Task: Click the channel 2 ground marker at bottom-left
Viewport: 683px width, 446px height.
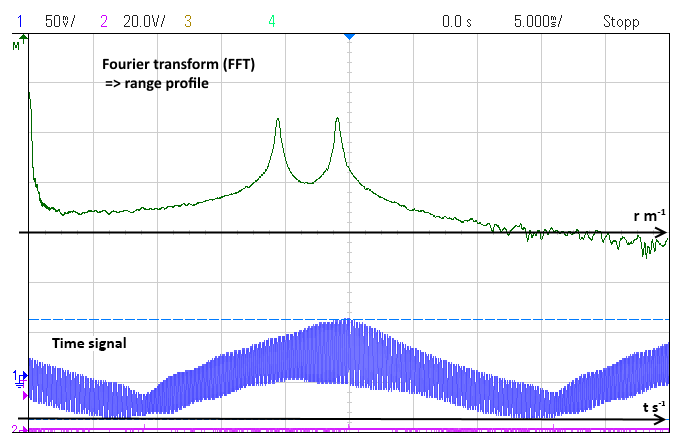Action: [14, 429]
